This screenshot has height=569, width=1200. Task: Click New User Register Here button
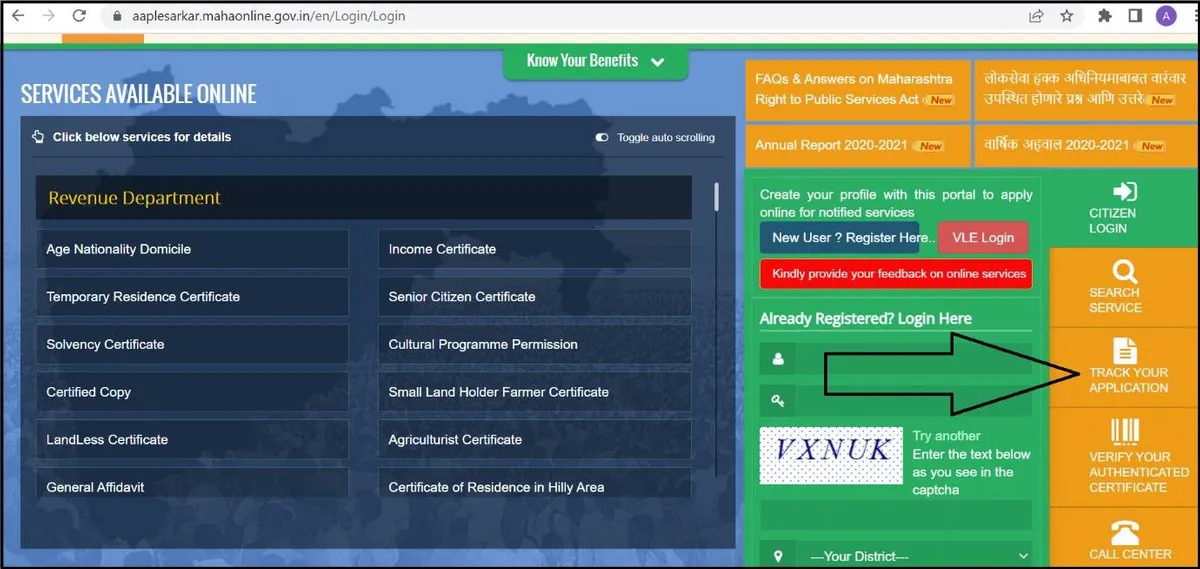[x=848, y=238]
